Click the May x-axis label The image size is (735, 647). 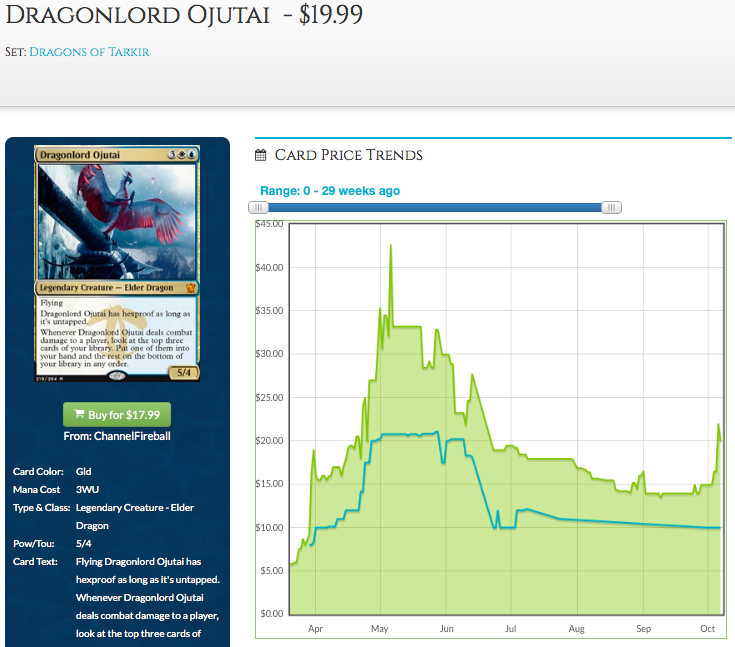[380, 629]
